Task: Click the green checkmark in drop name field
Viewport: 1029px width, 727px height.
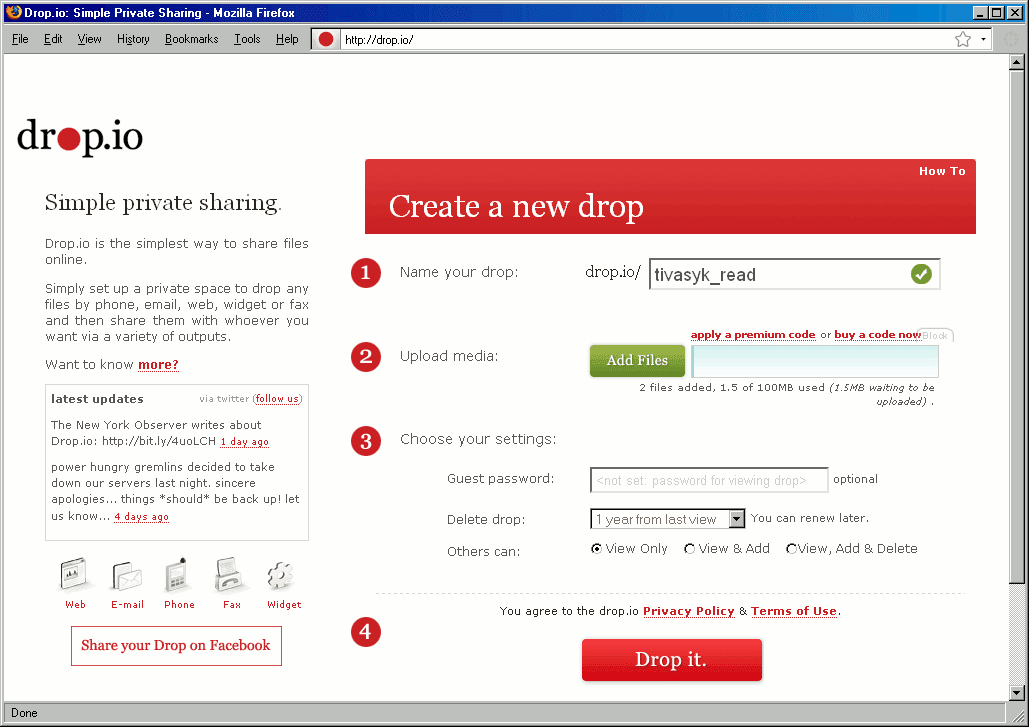Action: (x=921, y=274)
